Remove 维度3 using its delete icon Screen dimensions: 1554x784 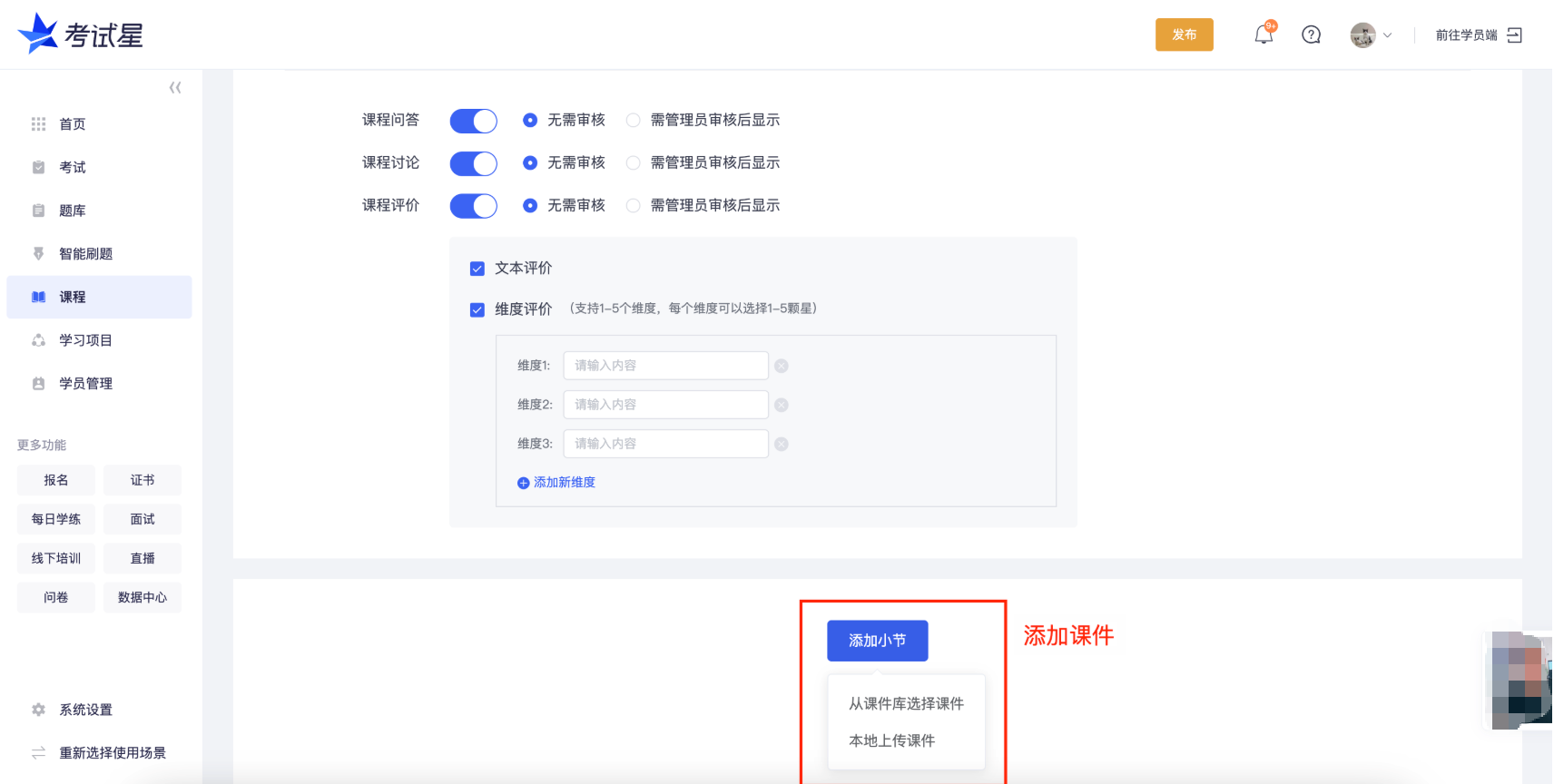(x=781, y=444)
